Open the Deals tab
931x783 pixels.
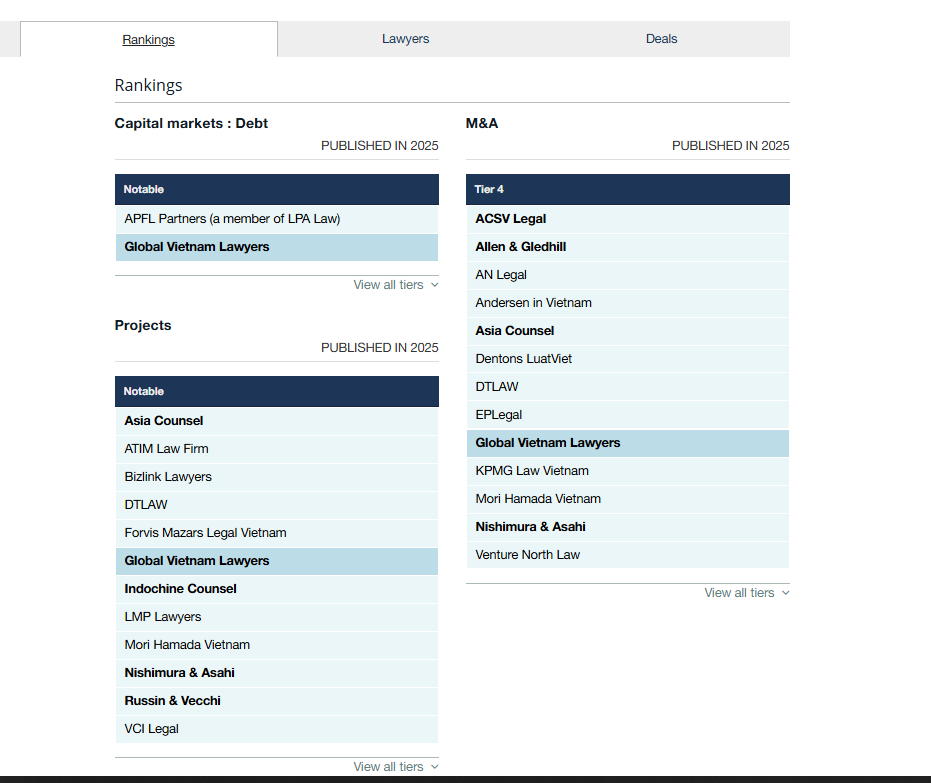[x=661, y=39]
